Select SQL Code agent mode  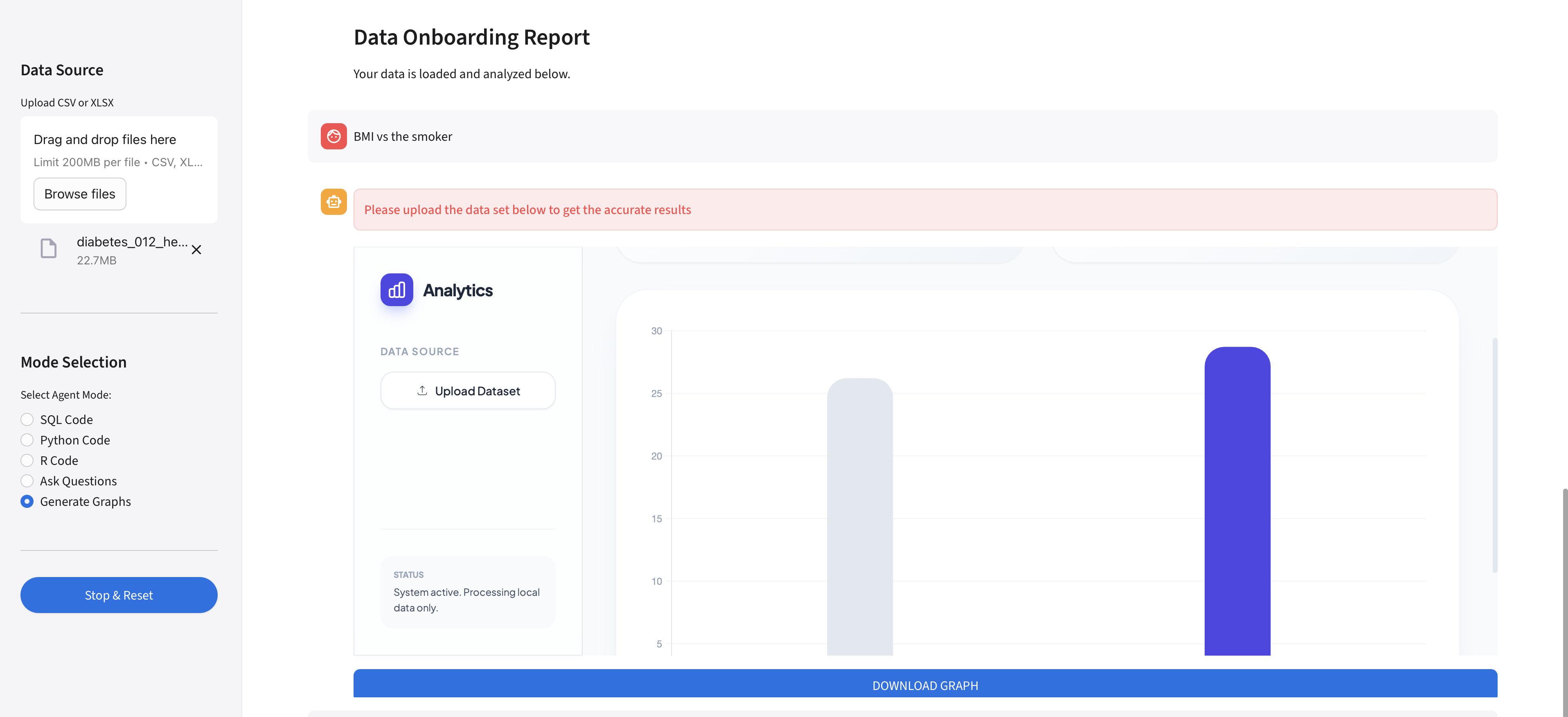[x=27, y=419]
